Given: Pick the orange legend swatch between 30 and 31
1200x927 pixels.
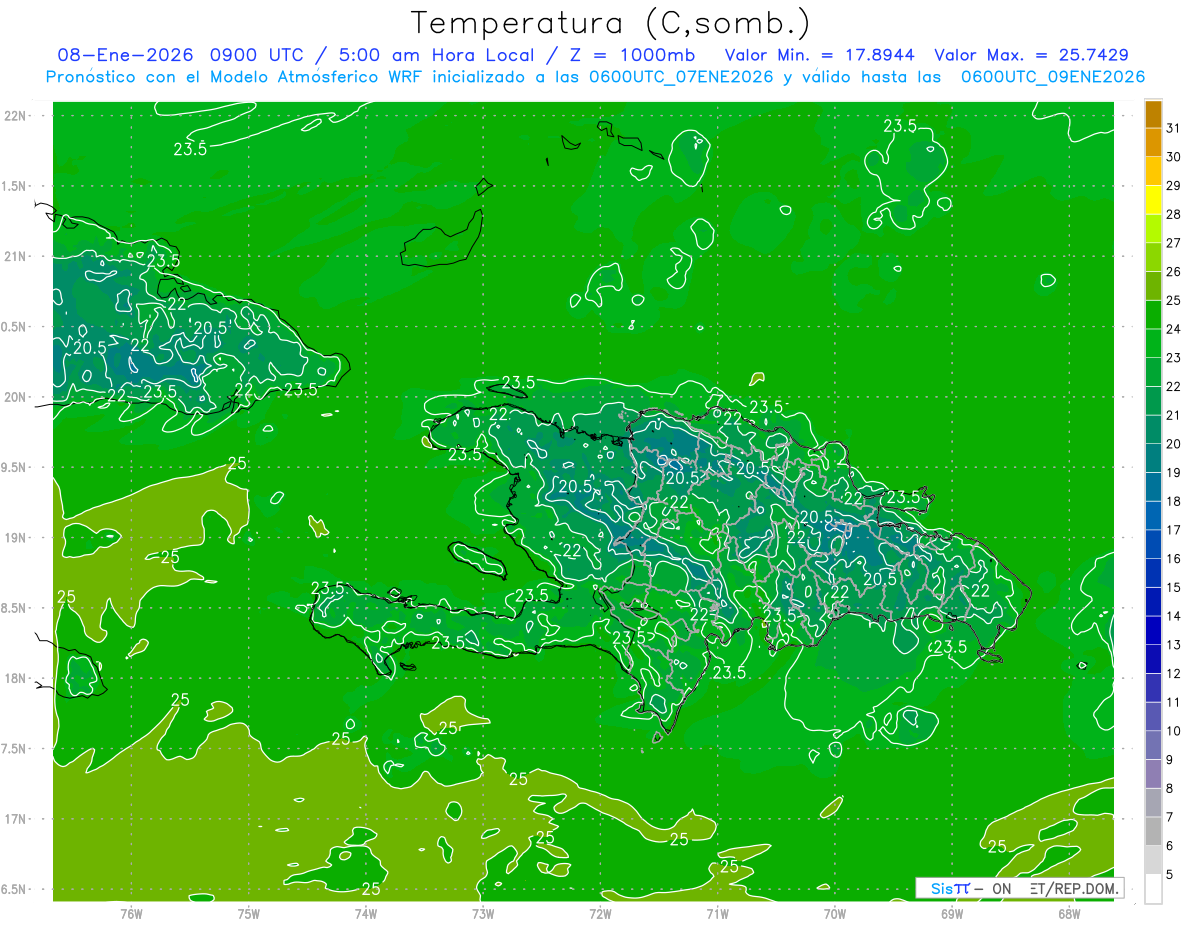Looking at the screenshot, I should click(x=1153, y=143).
